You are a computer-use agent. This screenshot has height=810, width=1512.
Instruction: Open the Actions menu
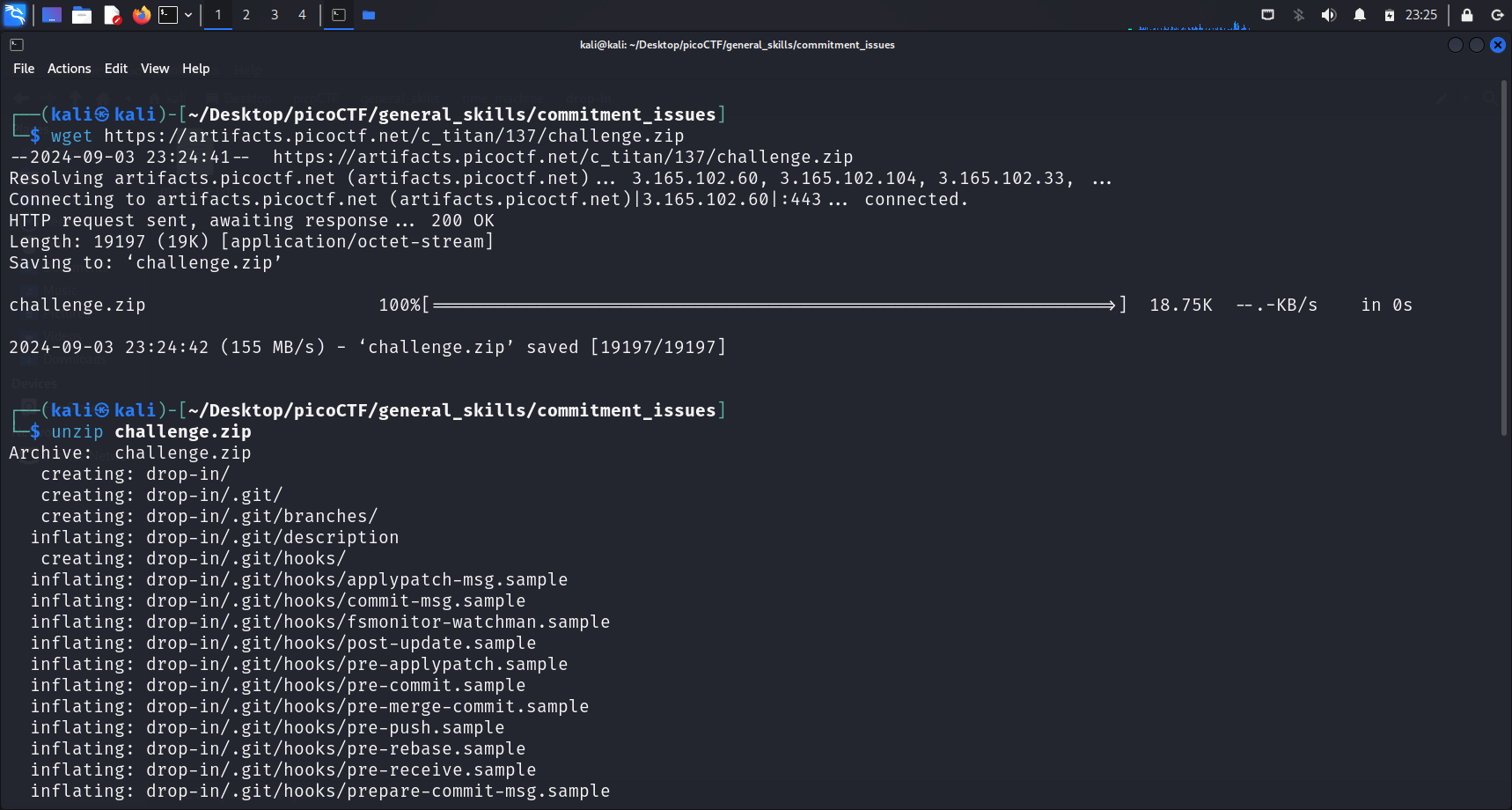(69, 69)
